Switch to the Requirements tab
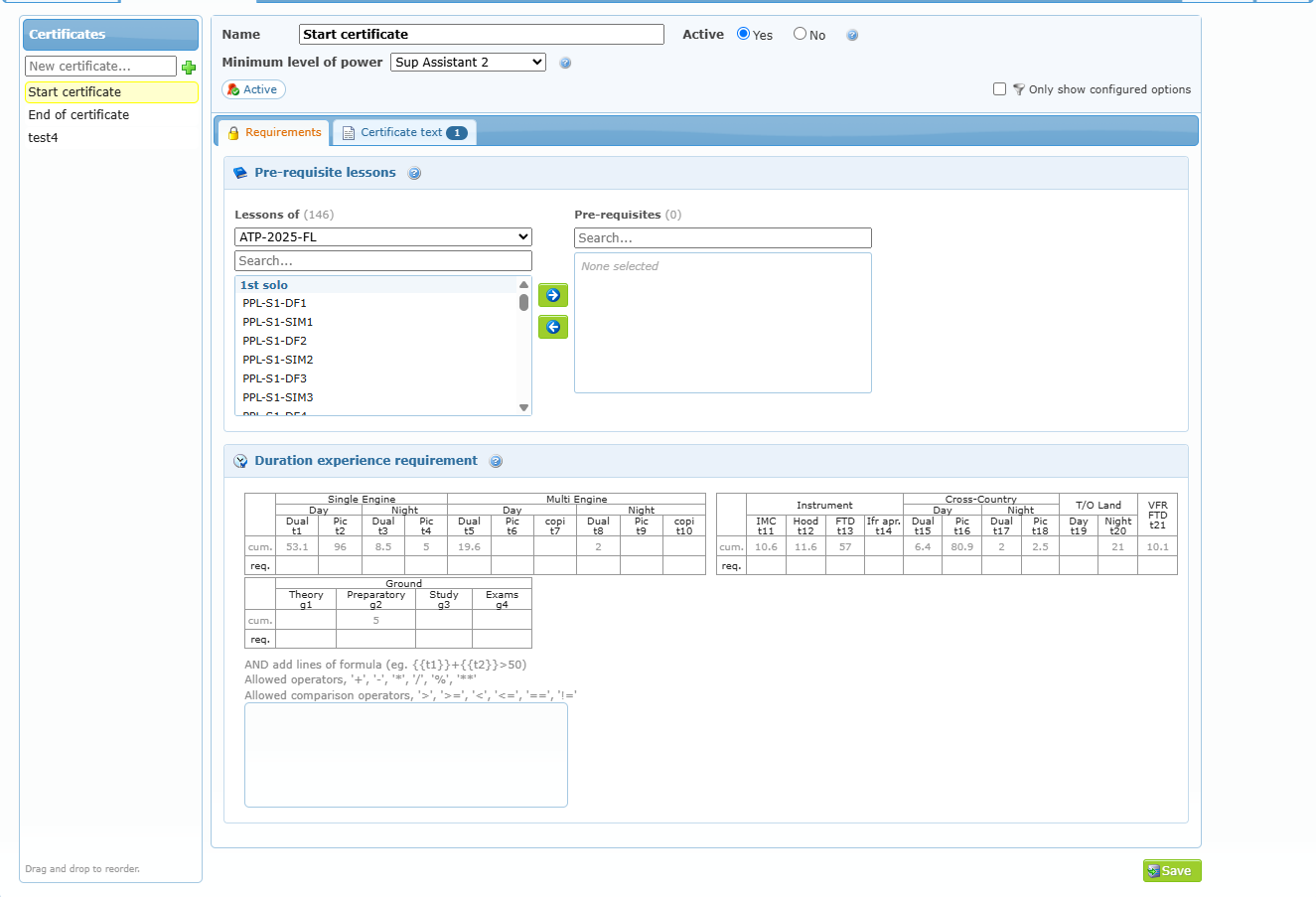1316x897 pixels. (x=273, y=132)
